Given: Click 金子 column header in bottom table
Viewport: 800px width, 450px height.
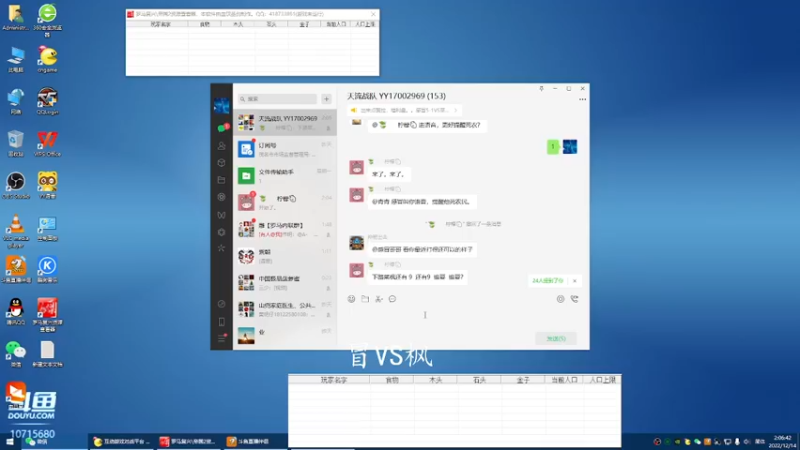Looking at the screenshot, I should [x=523, y=380].
